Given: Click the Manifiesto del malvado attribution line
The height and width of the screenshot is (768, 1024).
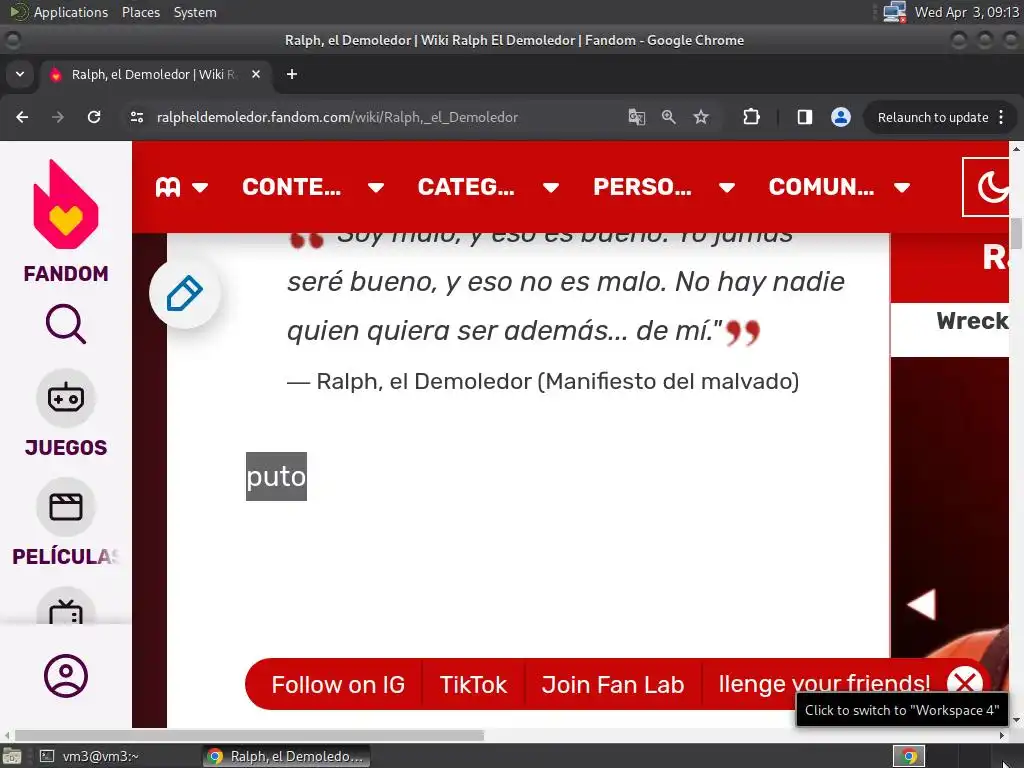Looking at the screenshot, I should pyautogui.click(x=543, y=381).
